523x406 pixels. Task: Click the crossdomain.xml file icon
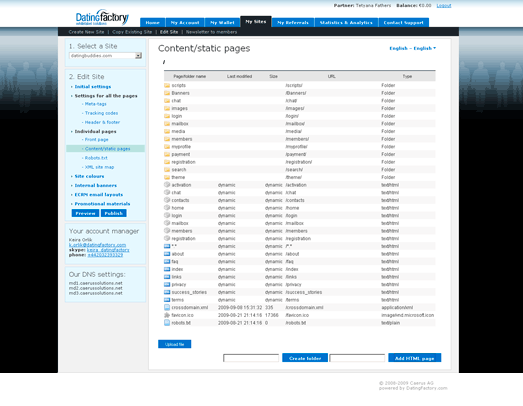pos(167,307)
